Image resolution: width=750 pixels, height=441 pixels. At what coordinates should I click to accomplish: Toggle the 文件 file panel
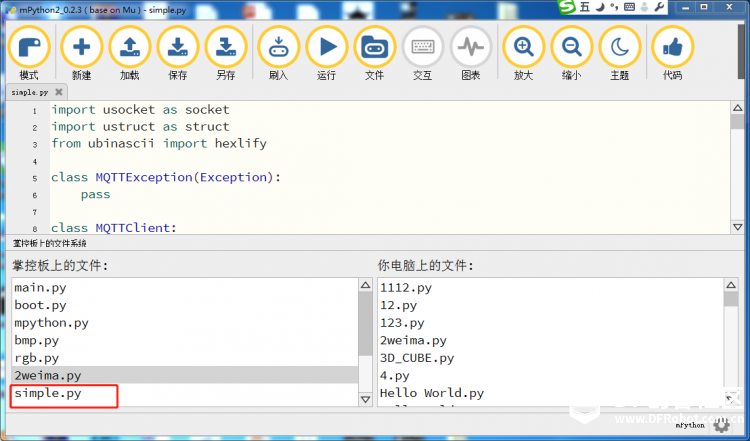point(375,53)
